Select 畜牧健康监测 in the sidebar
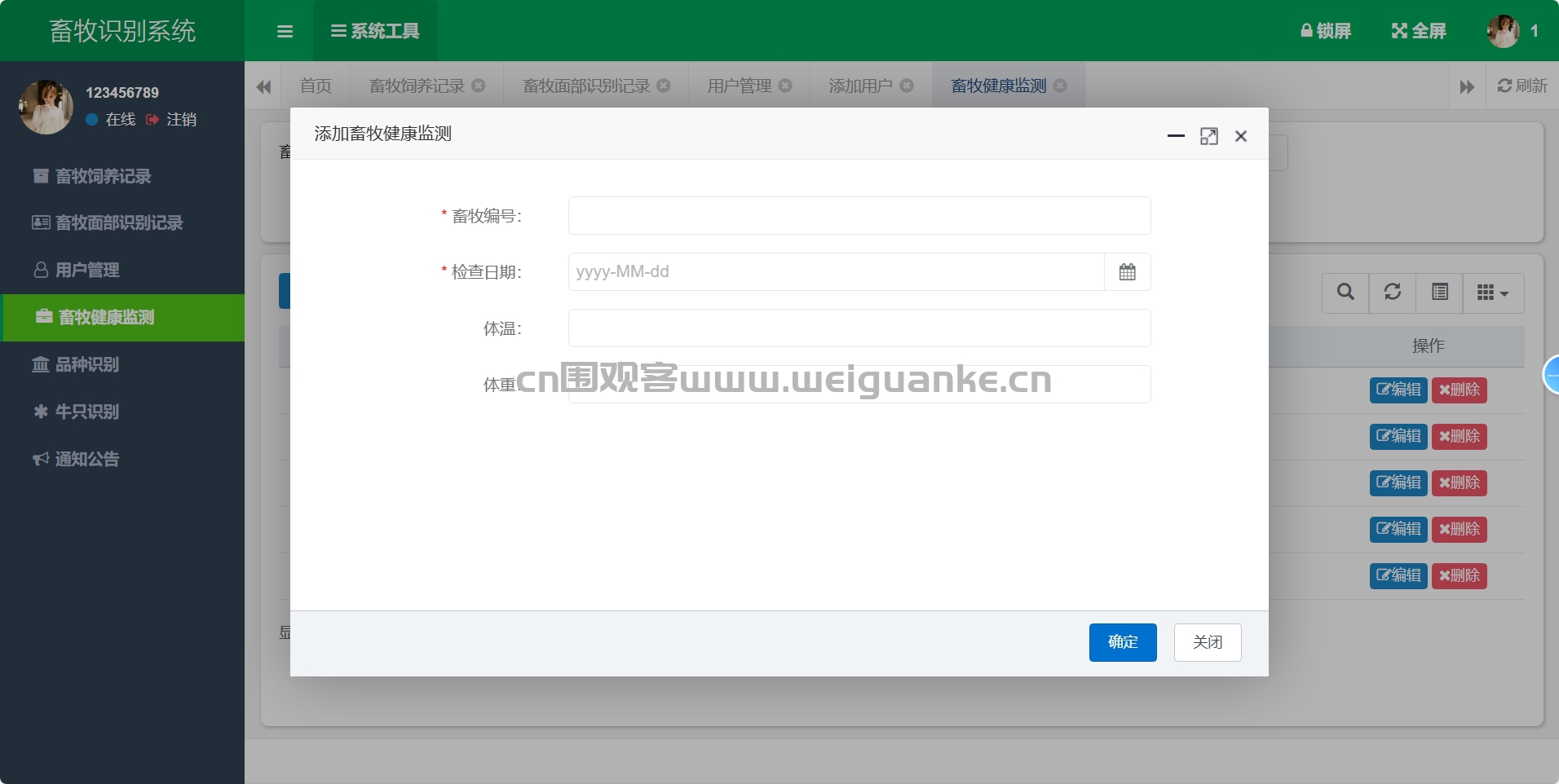Viewport: 1559px width, 784px height. click(122, 317)
